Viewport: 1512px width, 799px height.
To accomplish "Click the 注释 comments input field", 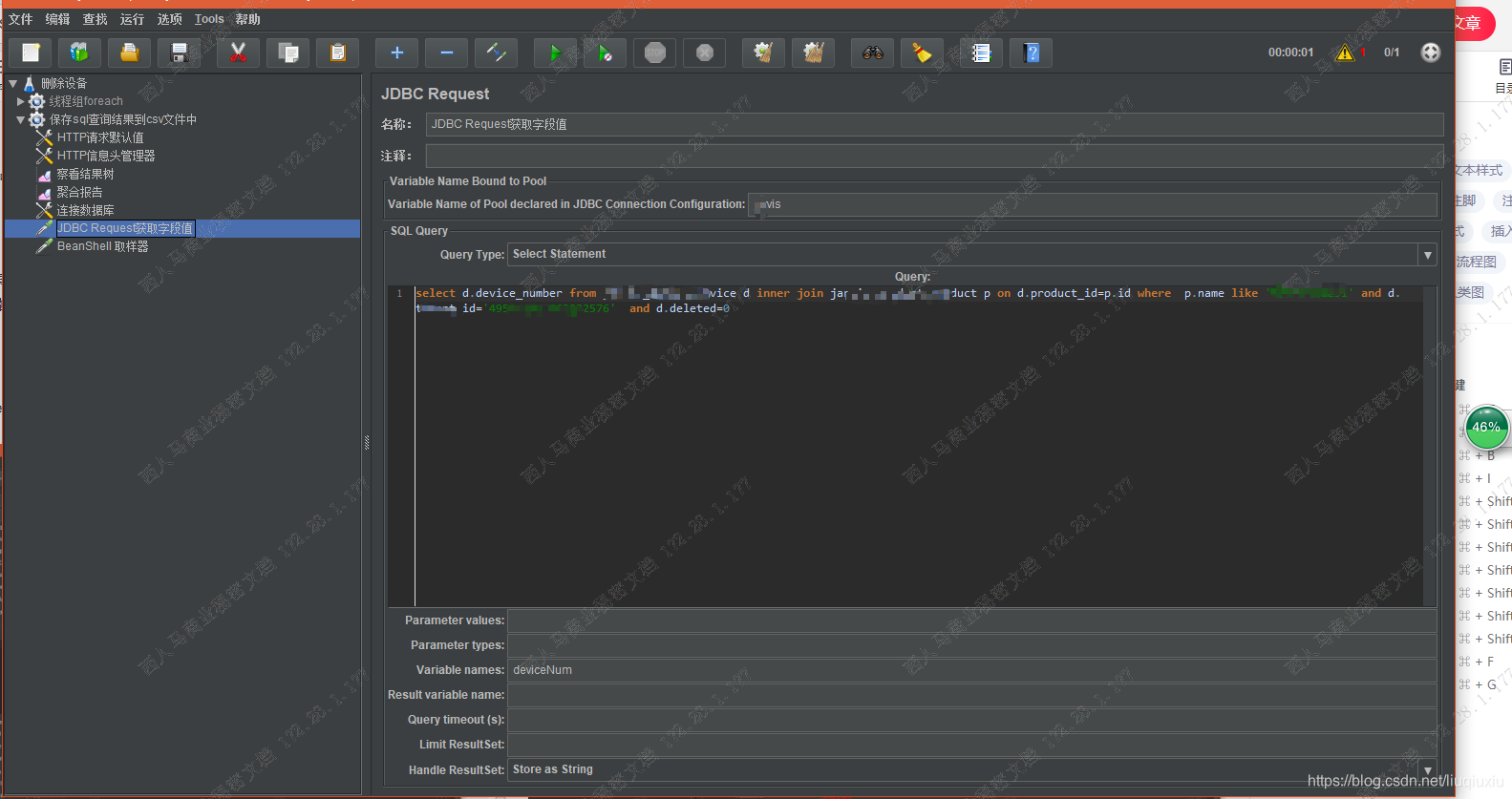I will (934, 156).
